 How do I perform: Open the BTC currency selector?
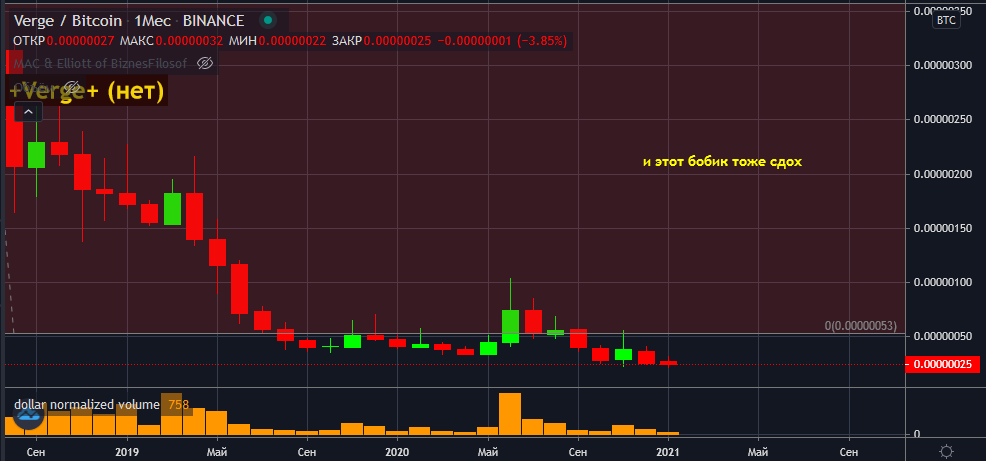pos(946,21)
